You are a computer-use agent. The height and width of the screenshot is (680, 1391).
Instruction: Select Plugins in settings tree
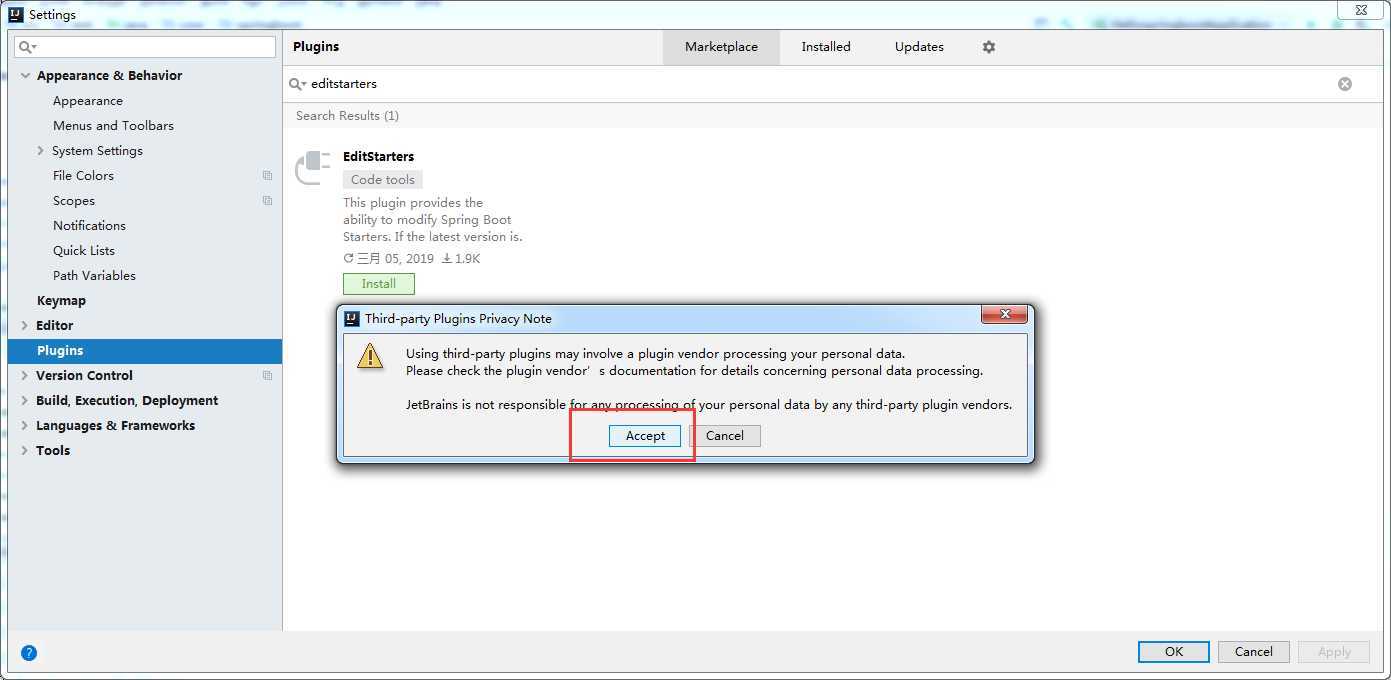tap(145, 351)
